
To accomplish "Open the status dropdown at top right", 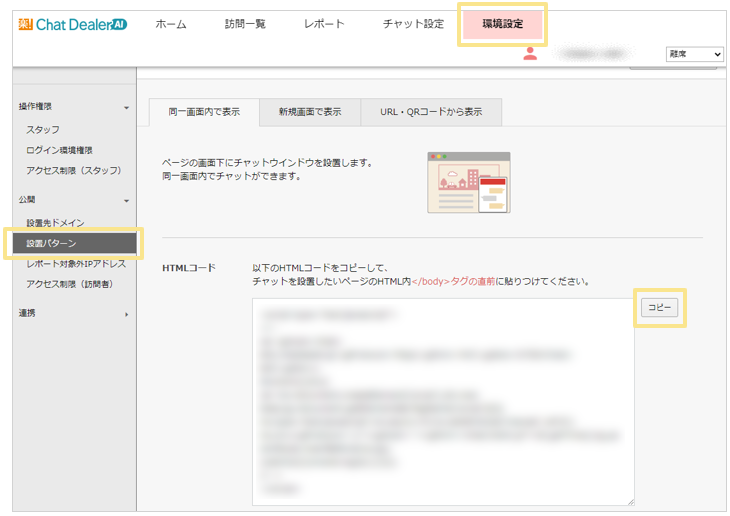I will point(694,55).
